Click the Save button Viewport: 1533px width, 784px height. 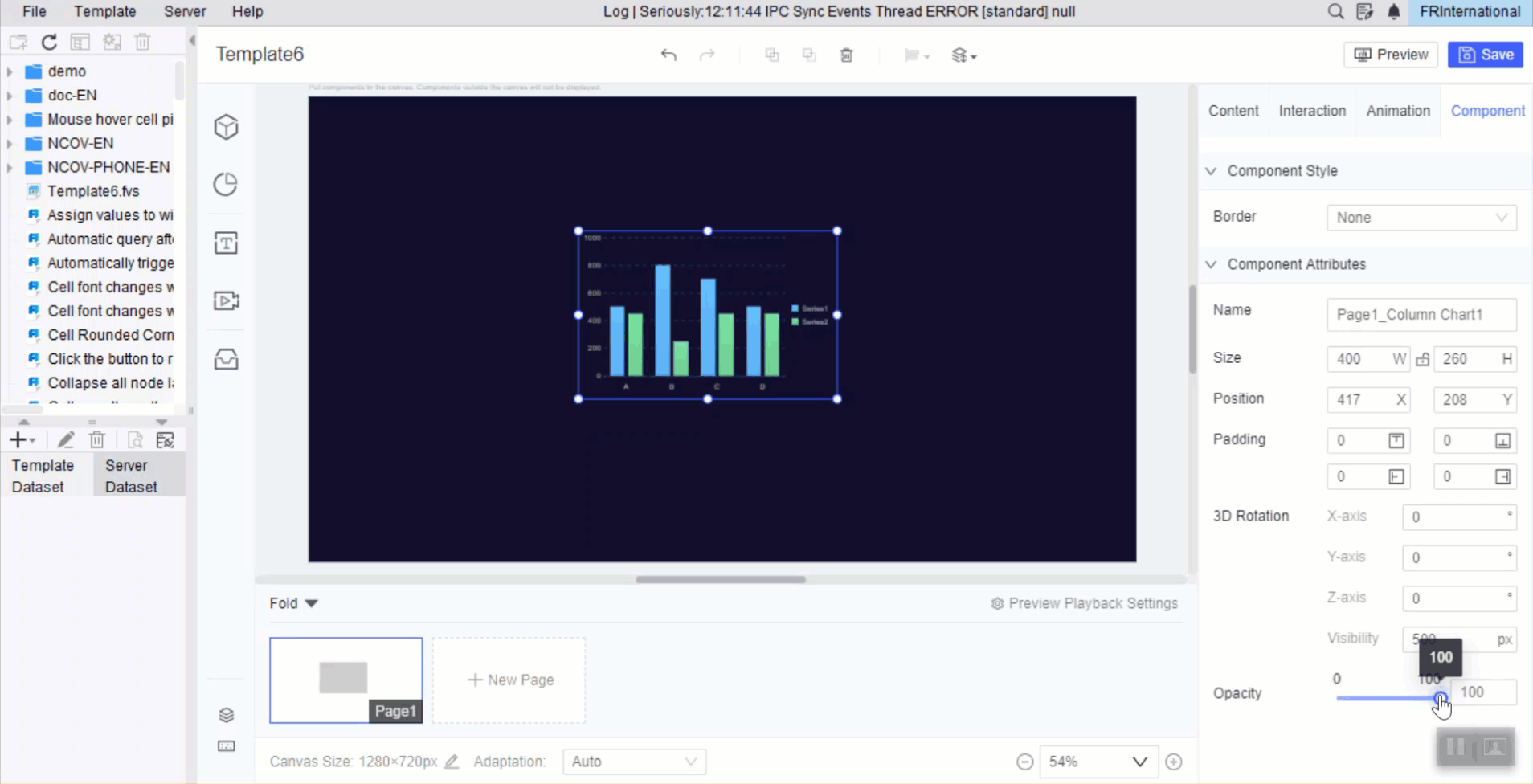coord(1486,55)
